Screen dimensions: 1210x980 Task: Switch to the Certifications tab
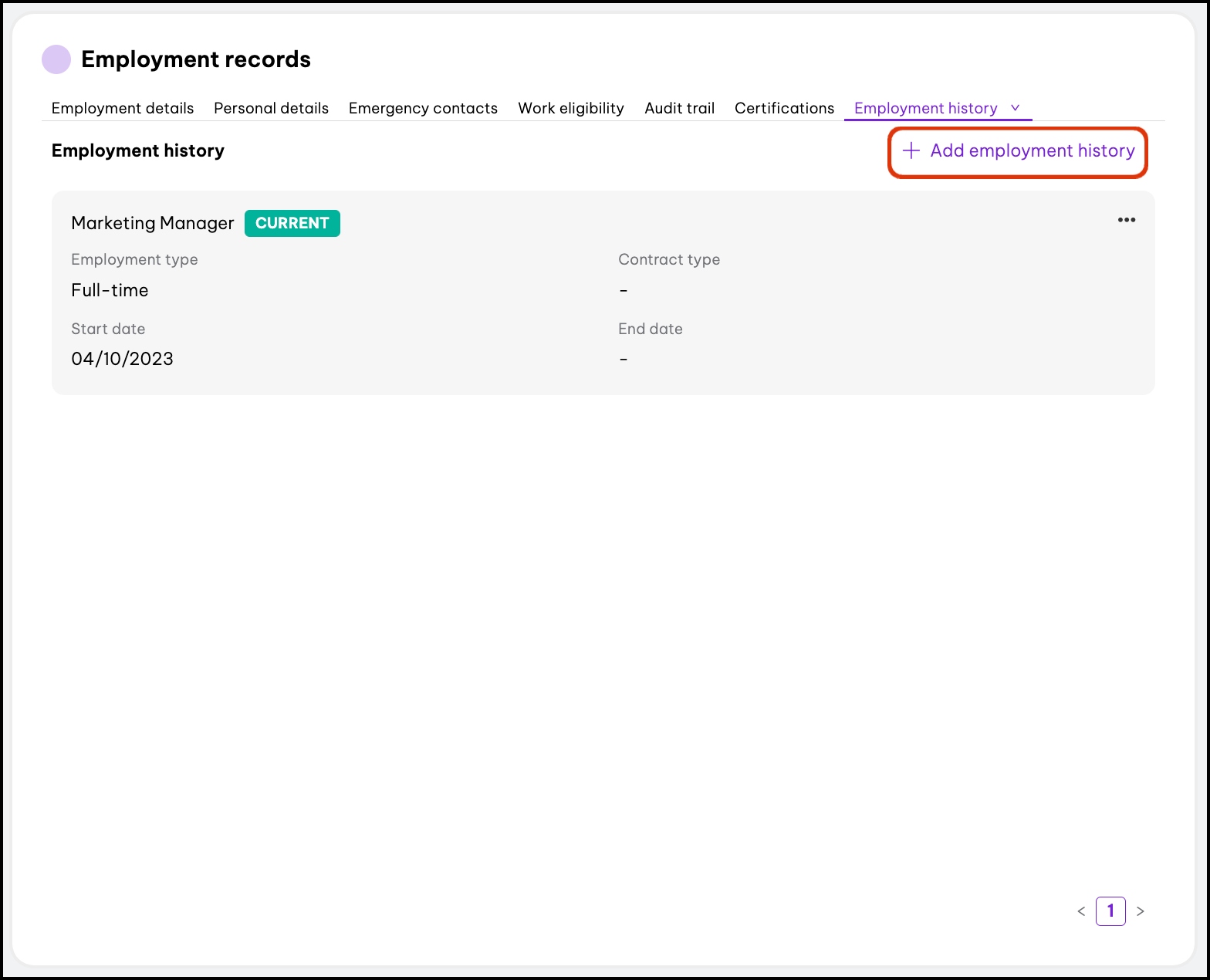[x=784, y=108]
